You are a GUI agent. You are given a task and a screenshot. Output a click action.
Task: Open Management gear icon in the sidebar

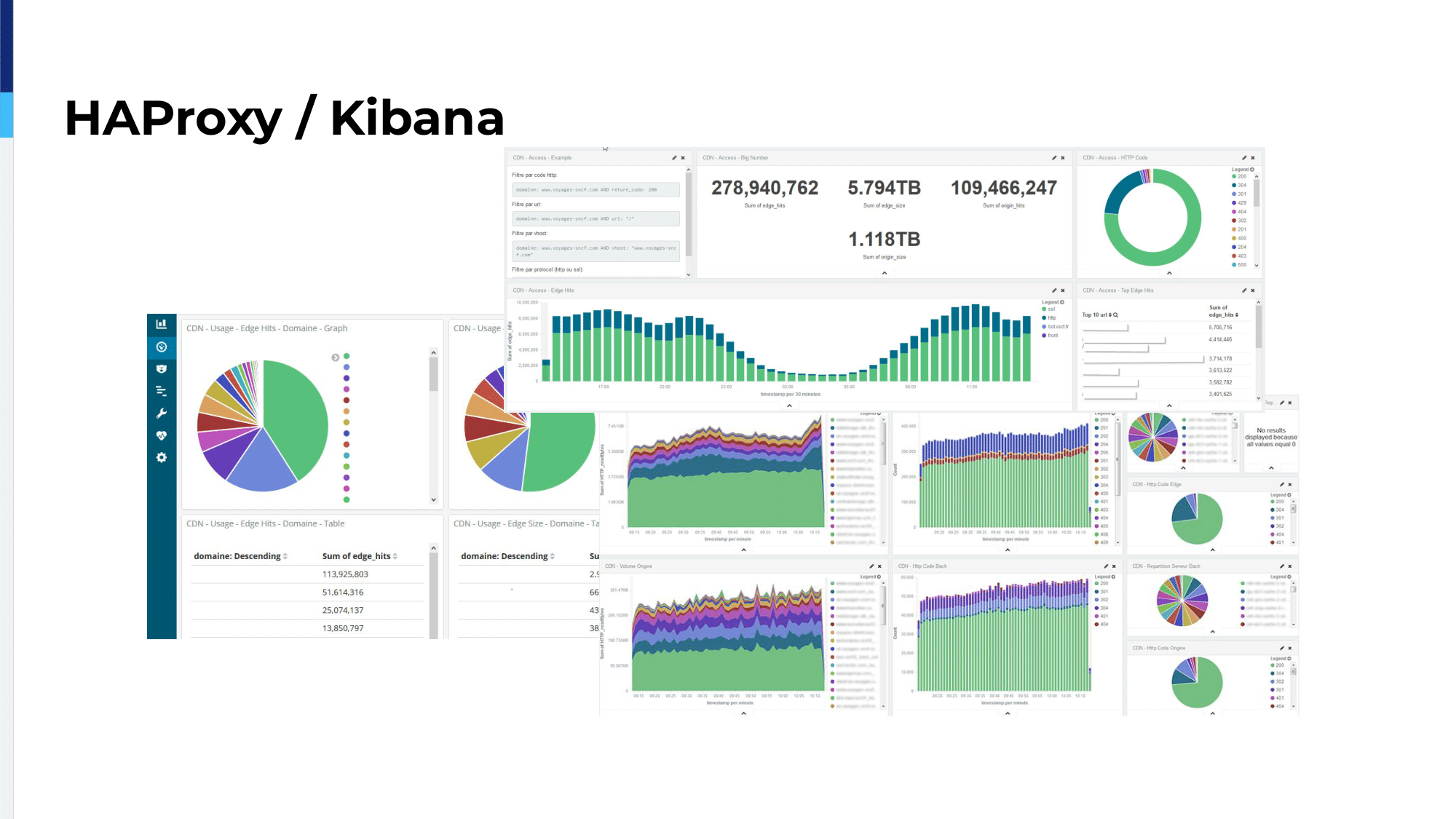(x=162, y=458)
